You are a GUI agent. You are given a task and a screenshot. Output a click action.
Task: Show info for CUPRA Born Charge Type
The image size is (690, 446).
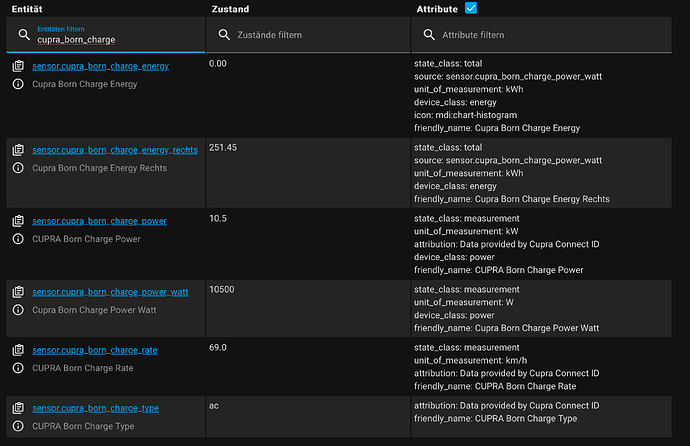[x=18, y=426]
